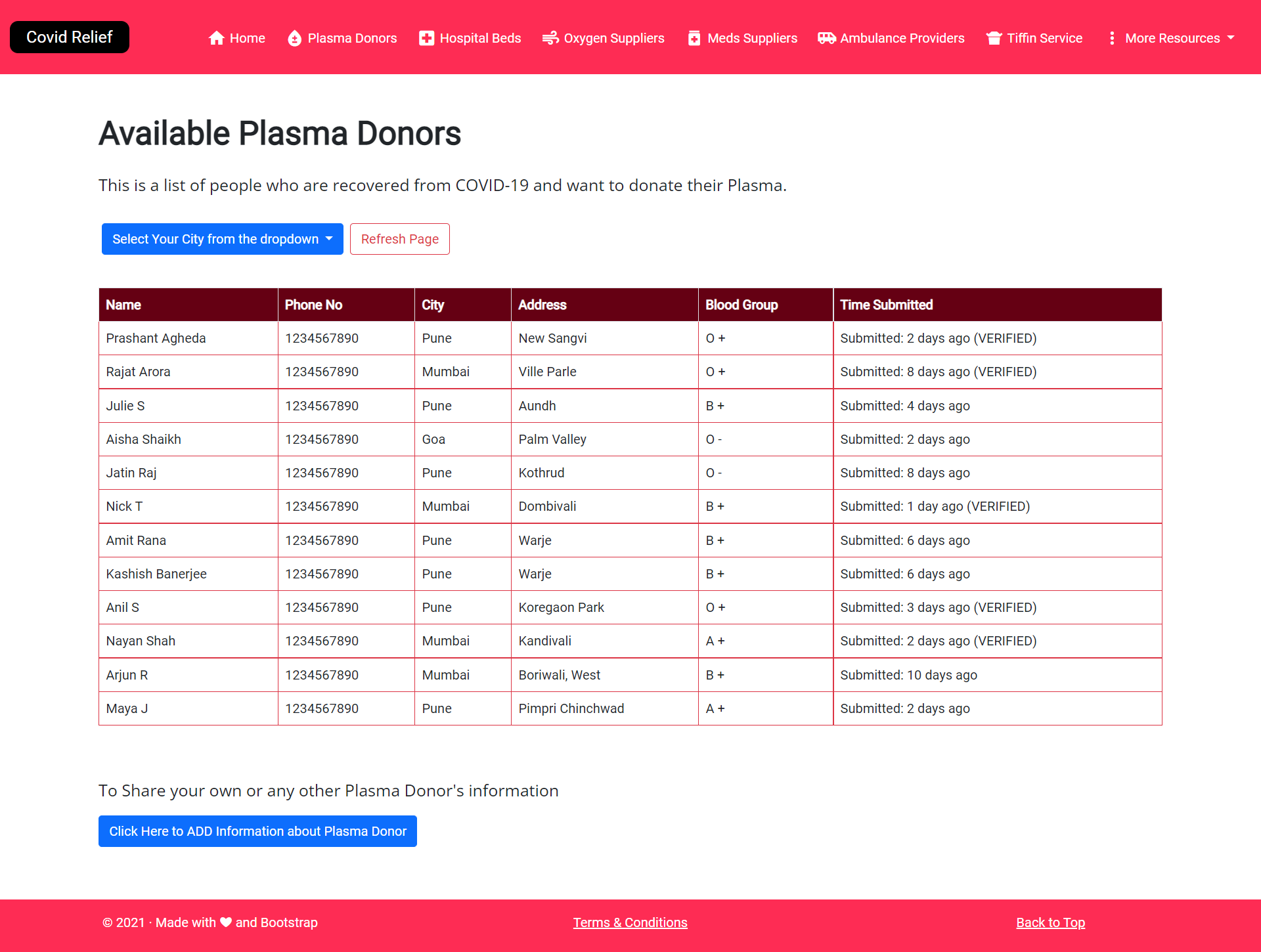
Task: Go to Oxygen Suppliers page
Action: coord(613,38)
